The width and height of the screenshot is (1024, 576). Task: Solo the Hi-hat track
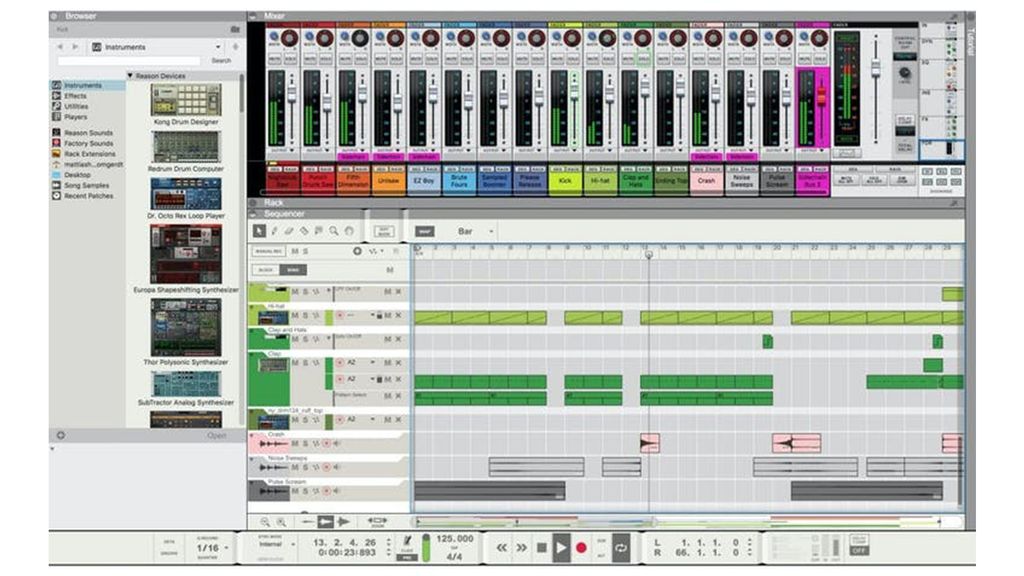[303, 315]
